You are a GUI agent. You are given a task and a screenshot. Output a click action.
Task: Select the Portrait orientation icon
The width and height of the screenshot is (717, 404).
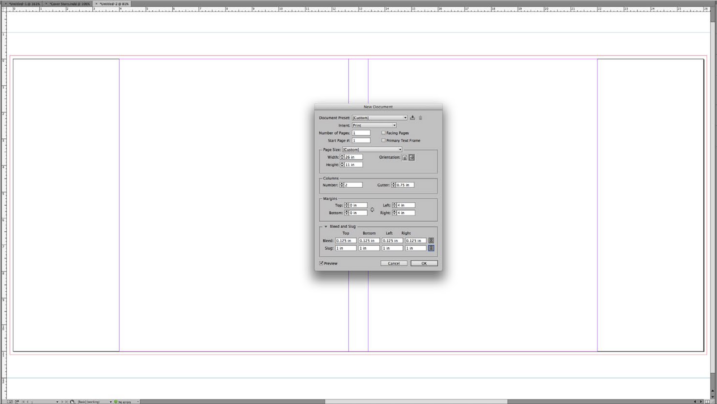pyautogui.click(x=405, y=157)
